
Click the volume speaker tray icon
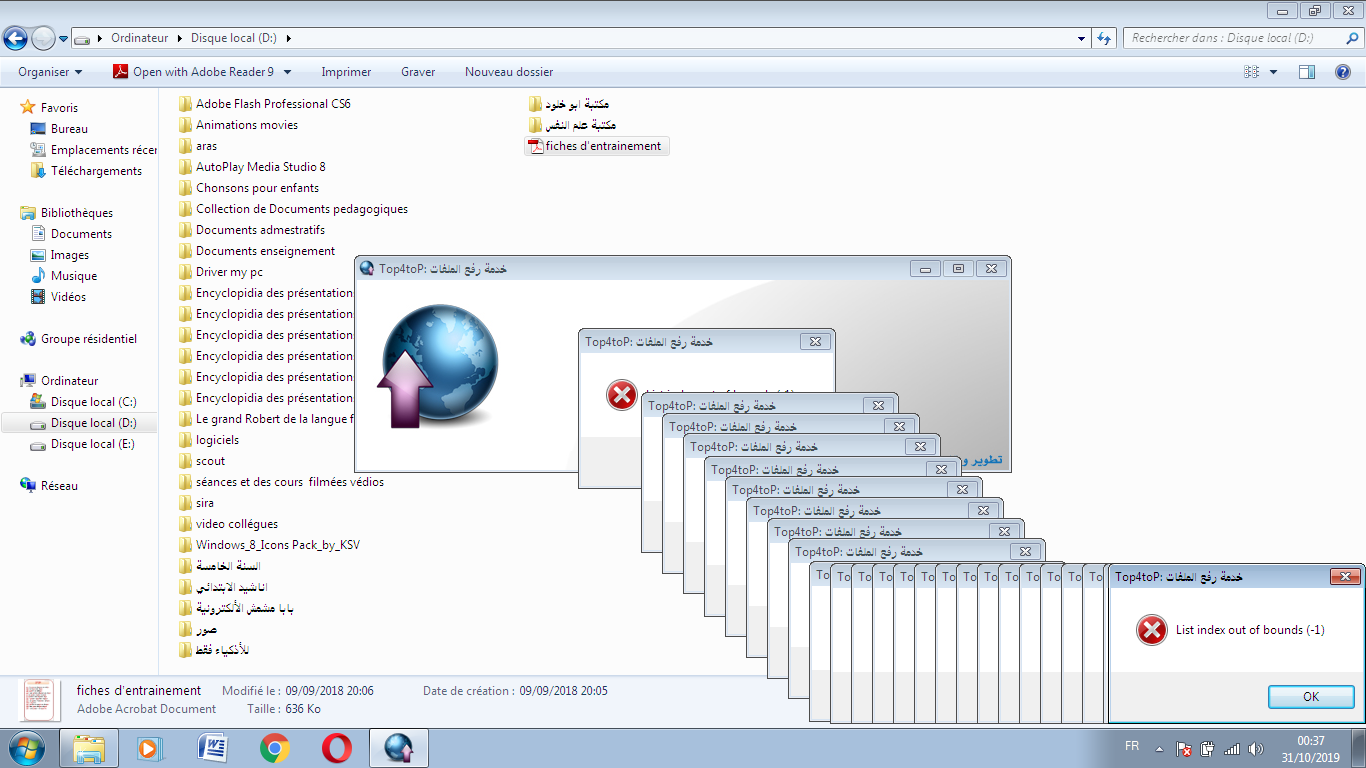coord(1256,748)
